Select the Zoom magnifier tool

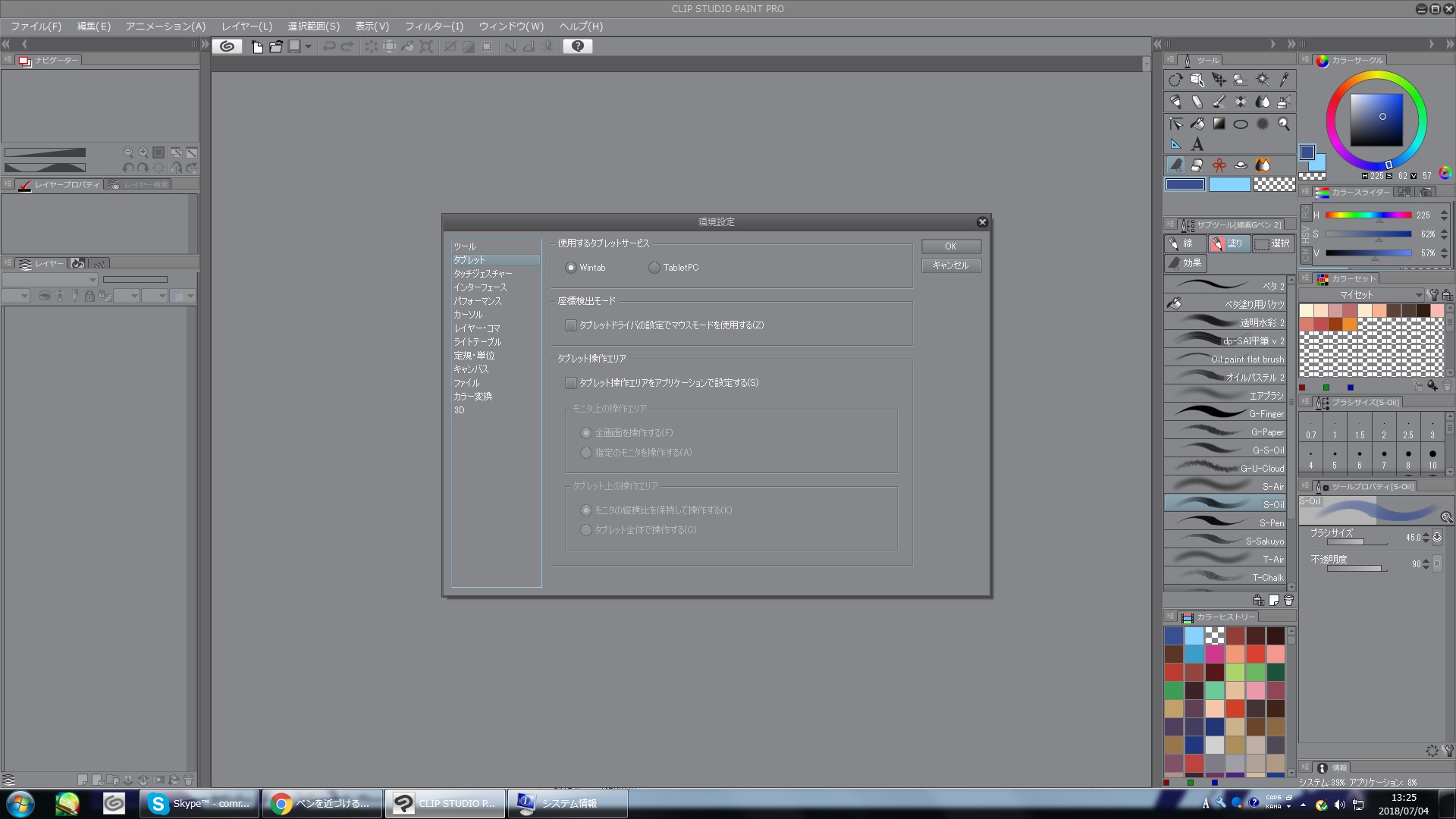1283,124
